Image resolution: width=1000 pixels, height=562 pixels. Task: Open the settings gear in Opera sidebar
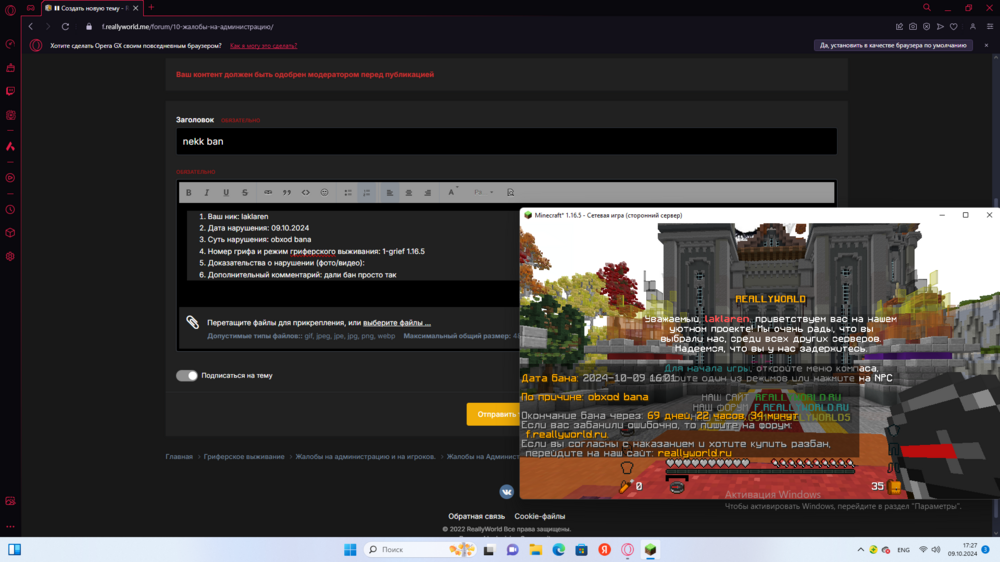tap(10, 256)
